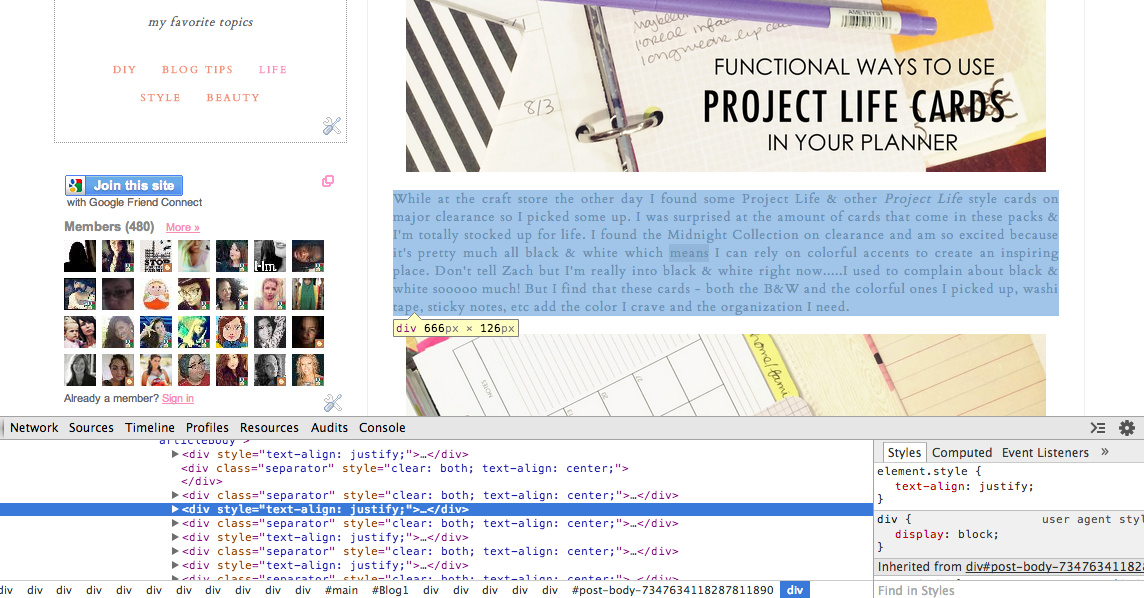Click the highlighted div breadcrumb item

[795, 590]
